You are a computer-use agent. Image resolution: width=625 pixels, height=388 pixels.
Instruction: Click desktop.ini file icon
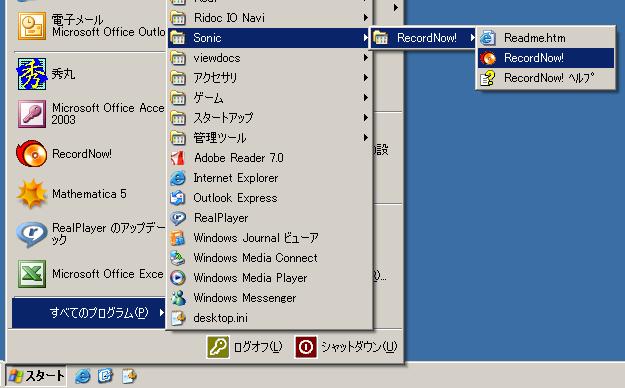point(178,318)
